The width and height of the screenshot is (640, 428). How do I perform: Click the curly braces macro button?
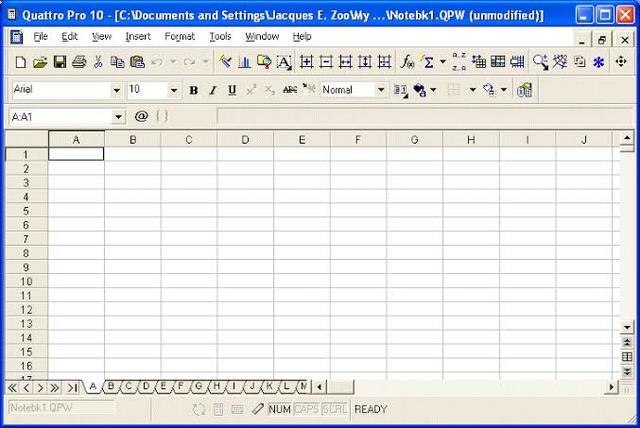pos(162,116)
